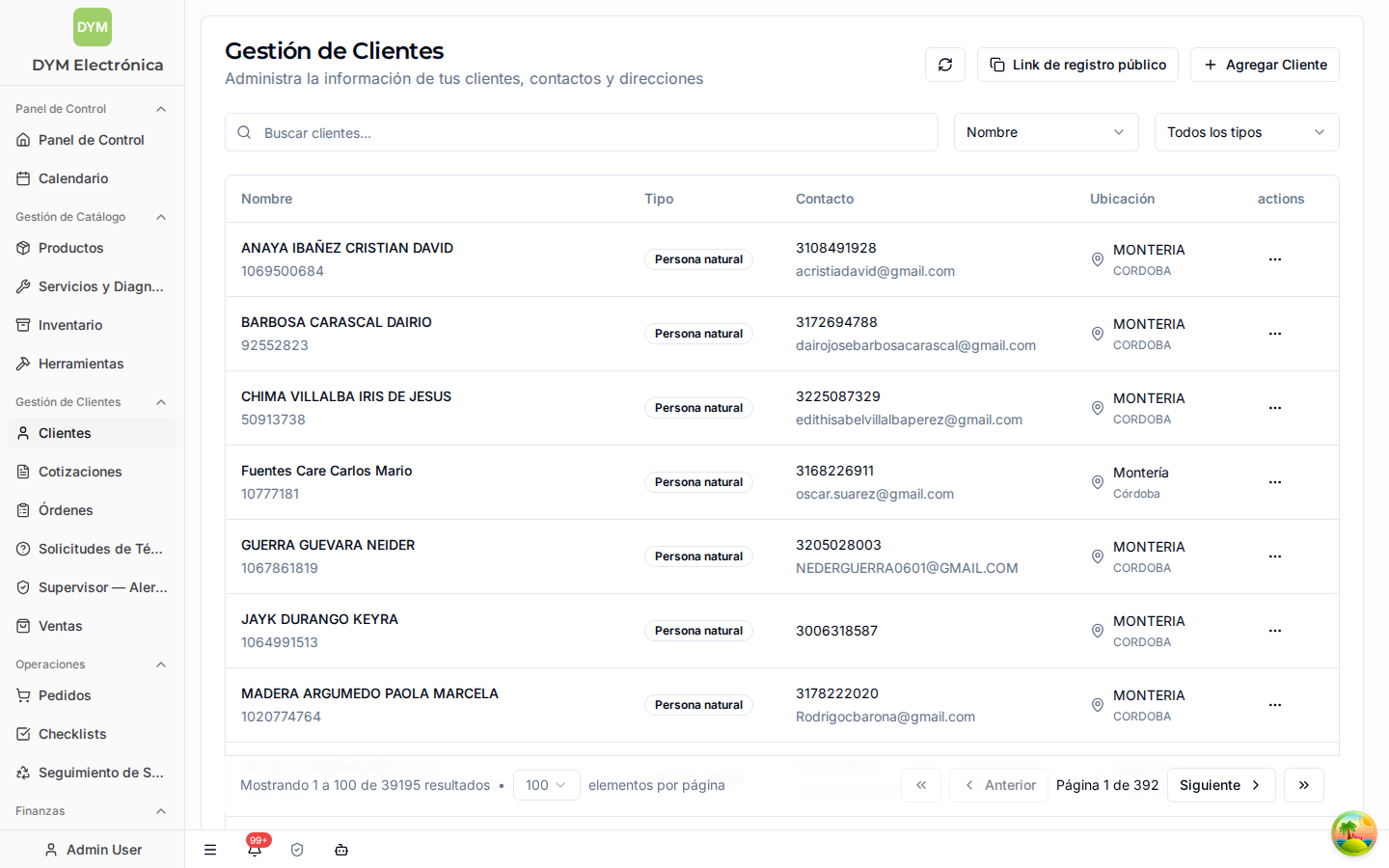Open actions menu for CHIMA VILLALBA IRIS DE JESUS
Screen dimensions: 1389x868
click(1275, 408)
